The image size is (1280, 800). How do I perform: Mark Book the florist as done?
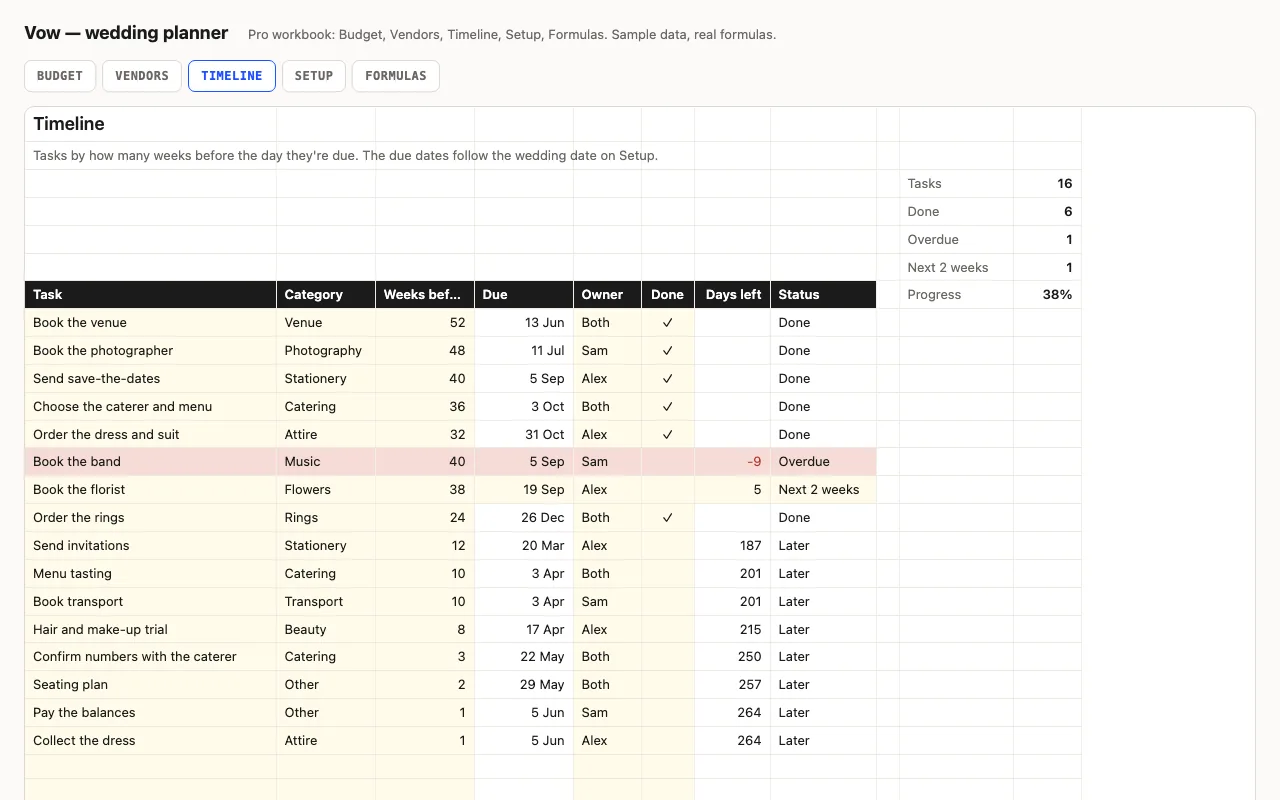tap(668, 490)
